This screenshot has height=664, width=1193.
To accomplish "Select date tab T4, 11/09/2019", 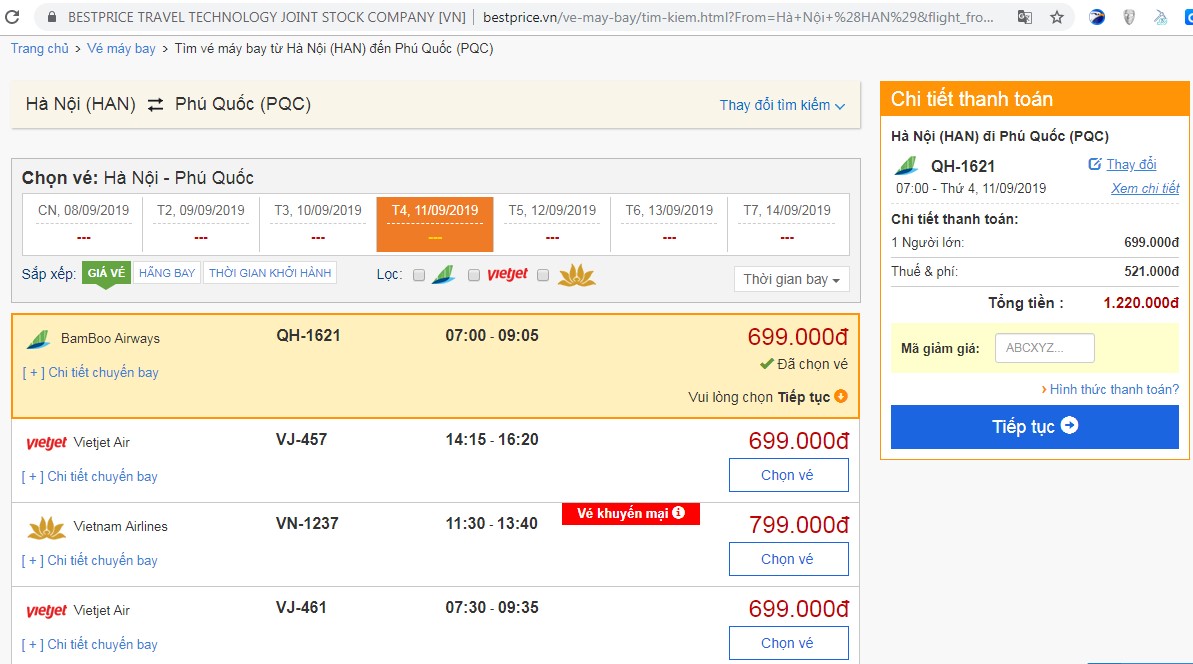I will point(435,224).
